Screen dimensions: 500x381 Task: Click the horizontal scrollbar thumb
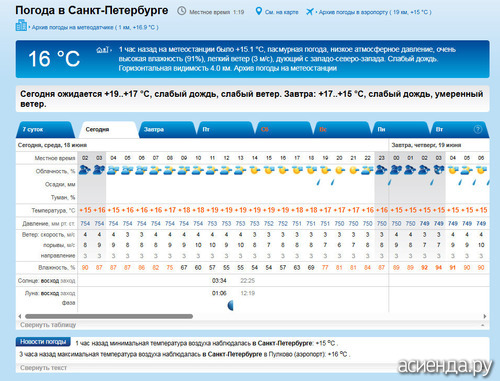click(109, 316)
